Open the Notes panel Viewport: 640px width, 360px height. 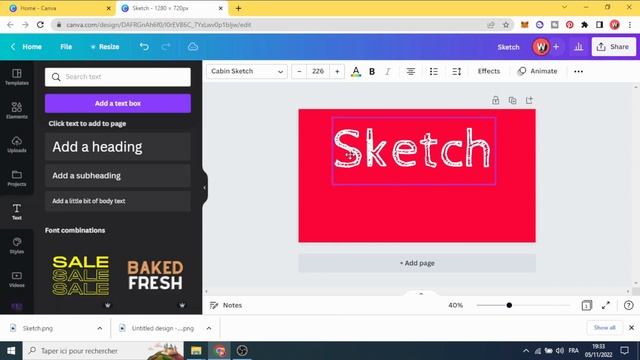coord(226,305)
